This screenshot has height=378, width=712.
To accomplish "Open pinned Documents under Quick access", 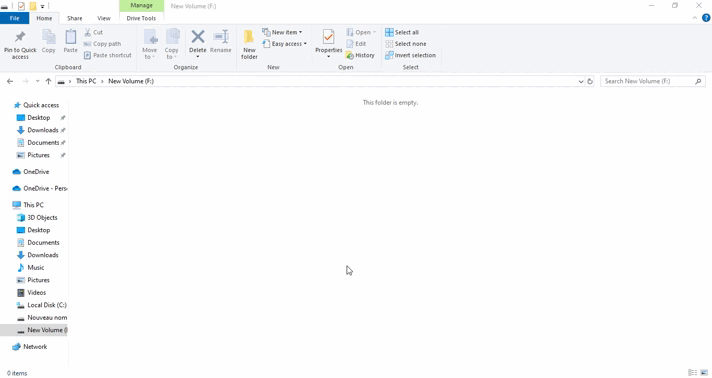I will click(43, 142).
